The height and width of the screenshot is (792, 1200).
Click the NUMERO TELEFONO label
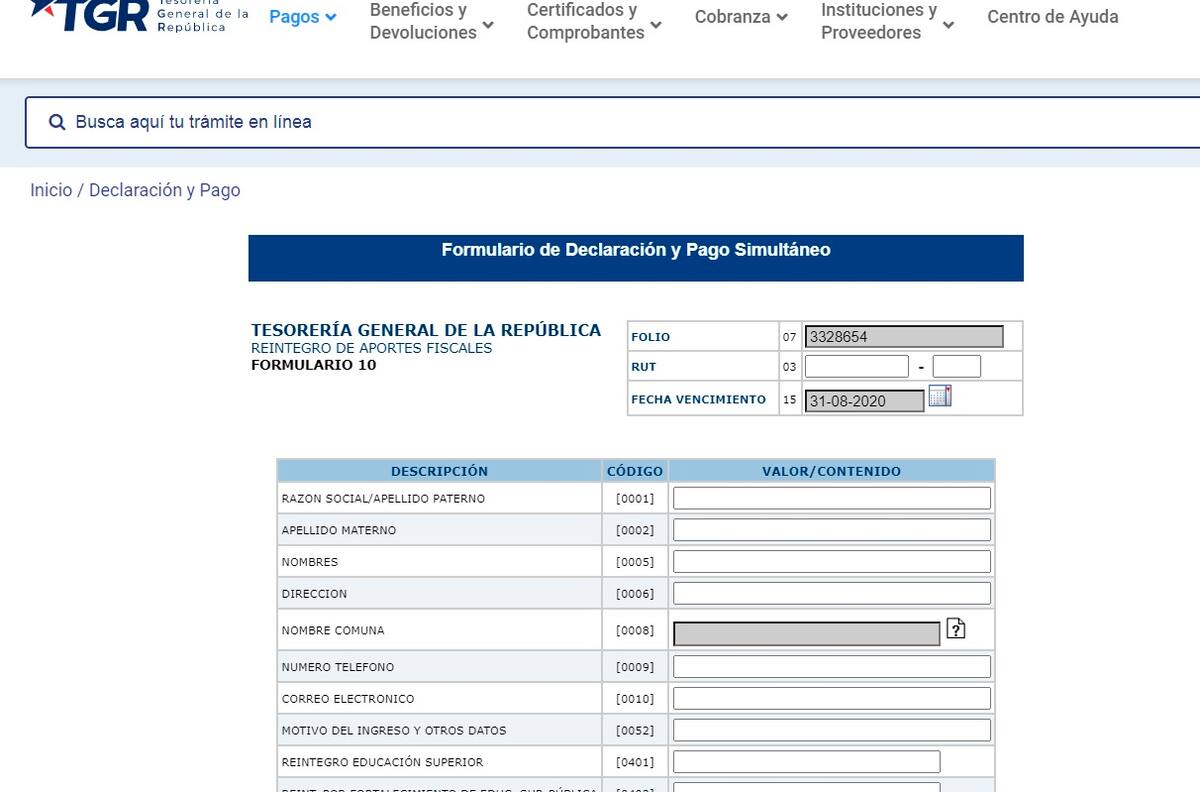(338, 667)
